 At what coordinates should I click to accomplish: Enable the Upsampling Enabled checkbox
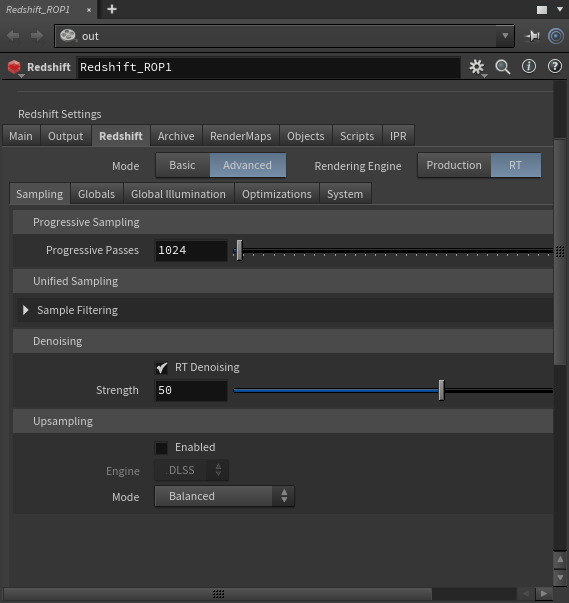(161, 448)
